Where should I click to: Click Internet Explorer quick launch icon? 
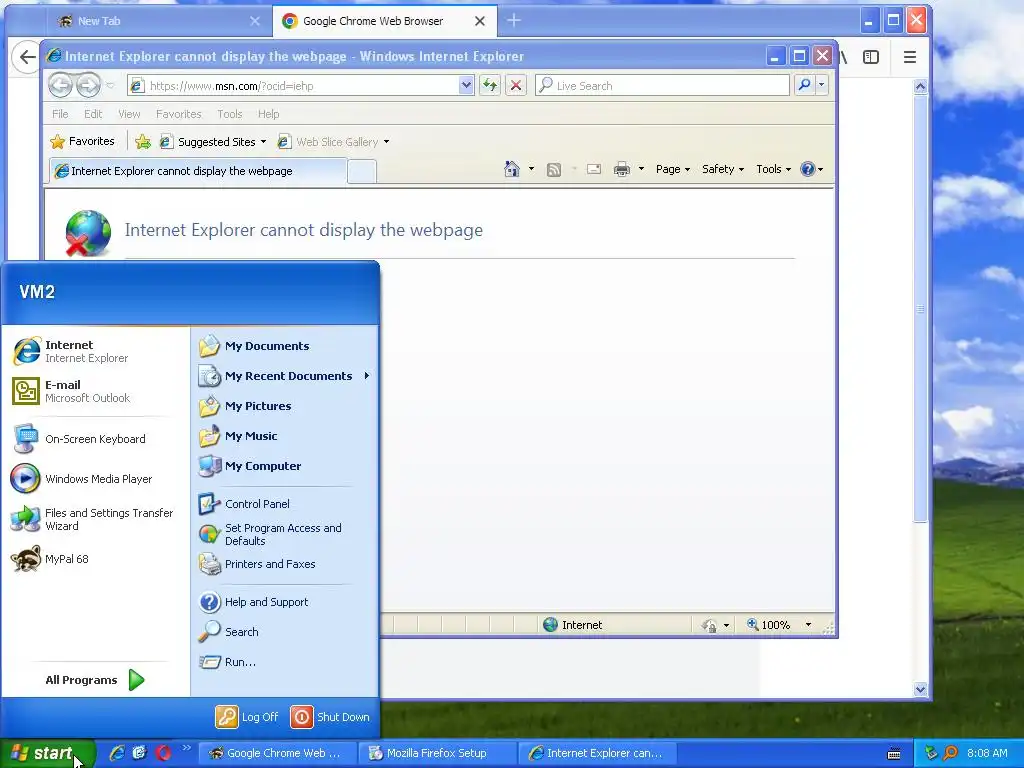pyautogui.click(x=116, y=753)
